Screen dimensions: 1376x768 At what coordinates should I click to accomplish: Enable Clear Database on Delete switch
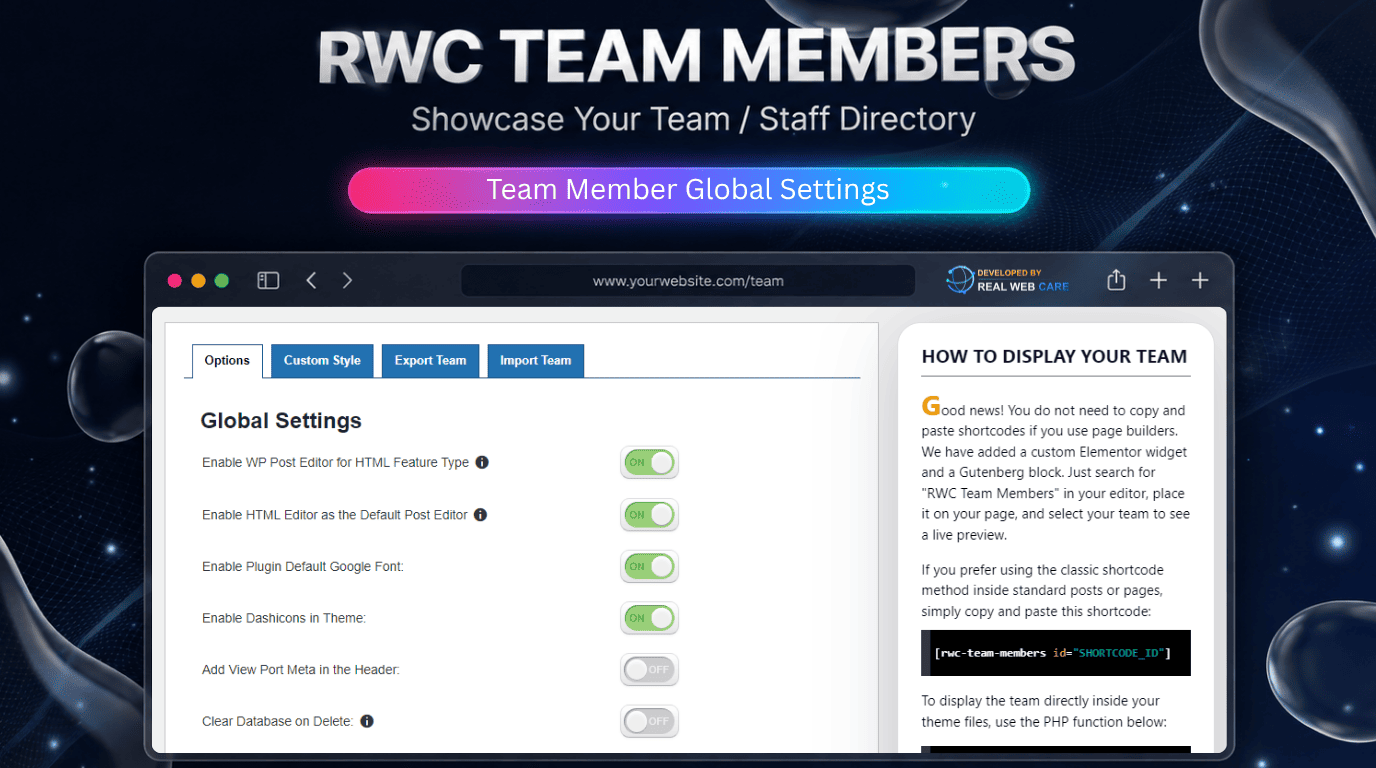click(x=650, y=721)
